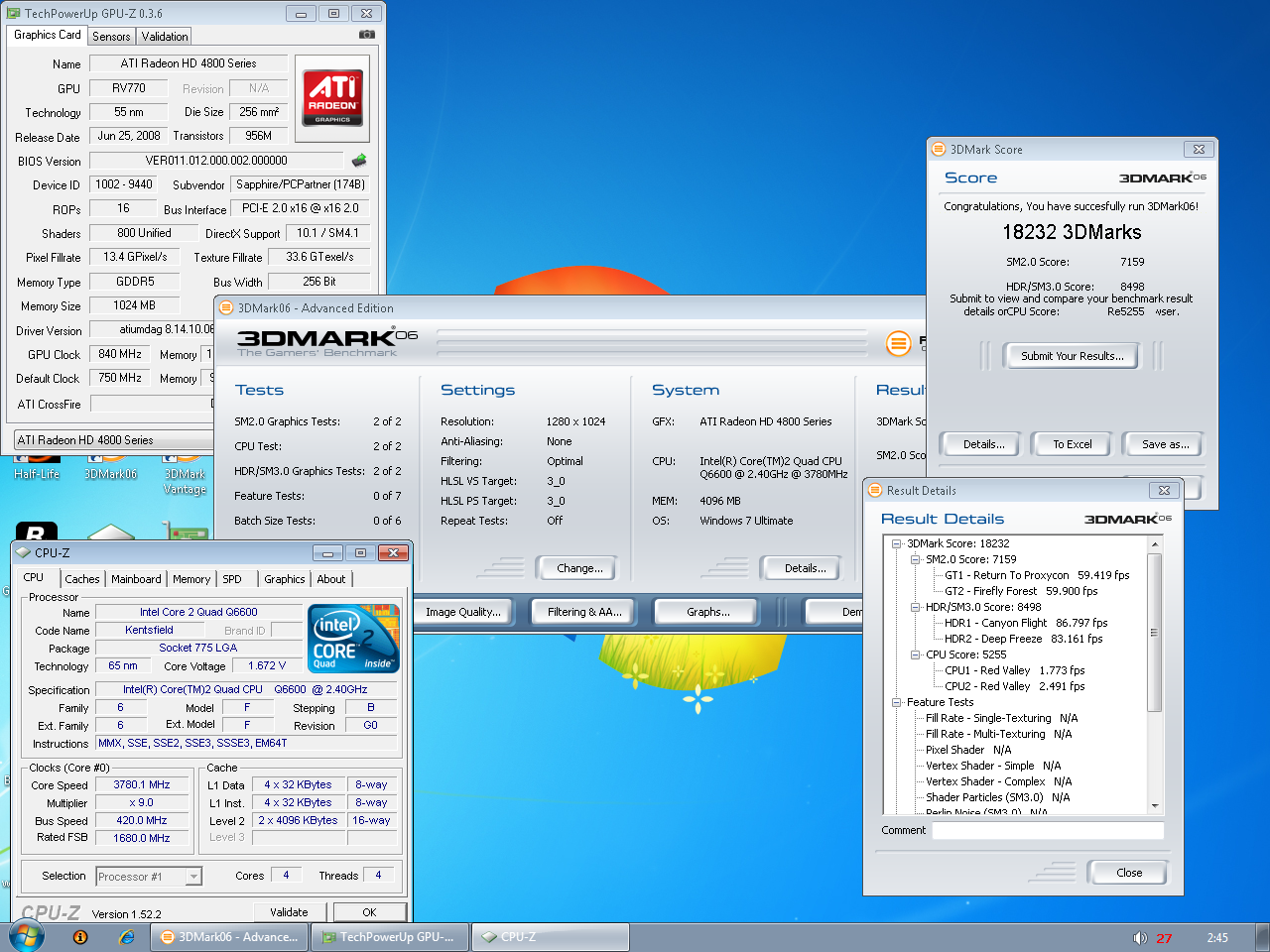Click the Result Details scrollbar down arrow
Screen dimensions: 1270x952
tap(1154, 805)
